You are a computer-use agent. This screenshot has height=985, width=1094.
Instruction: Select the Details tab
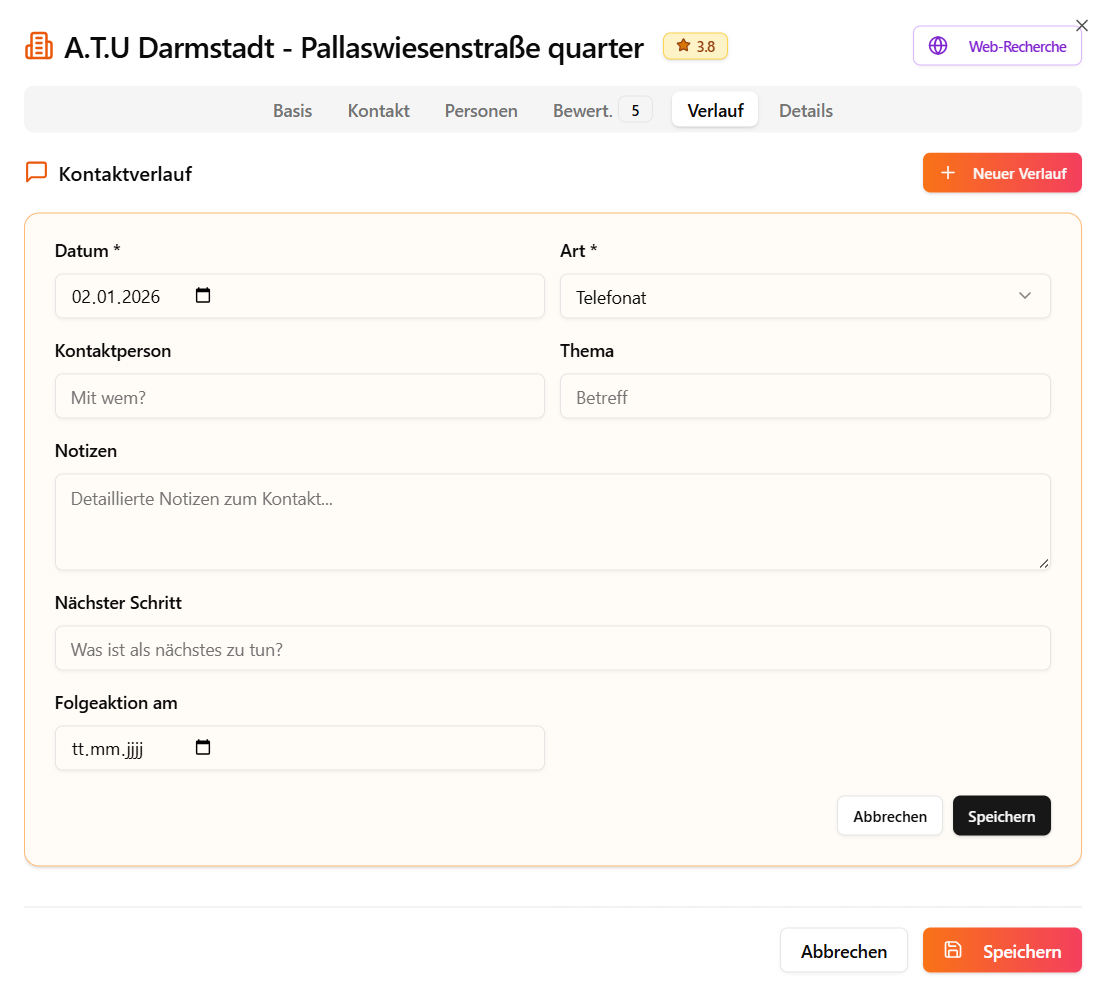coord(805,110)
